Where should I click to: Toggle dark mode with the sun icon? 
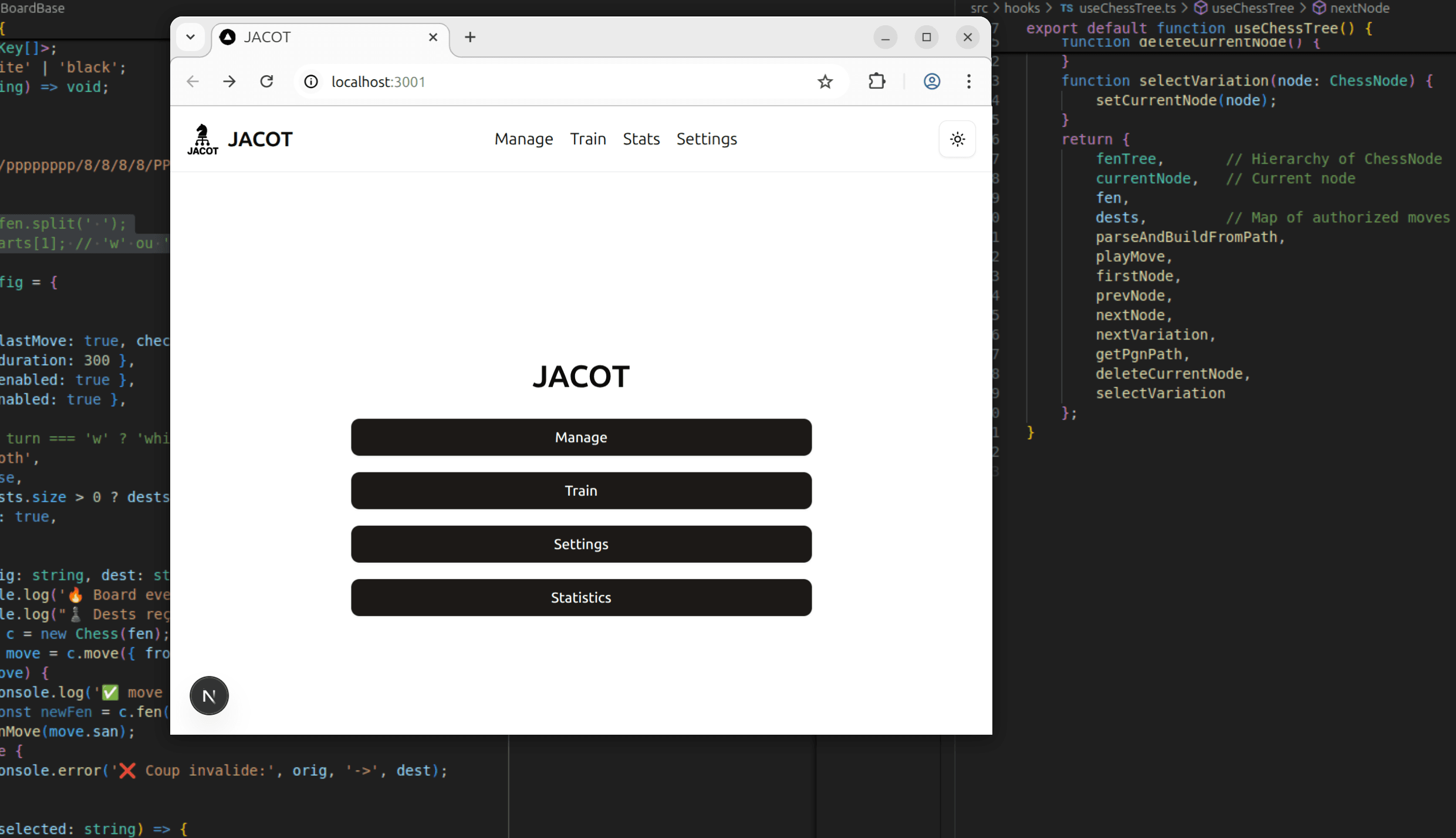[x=957, y=139]
